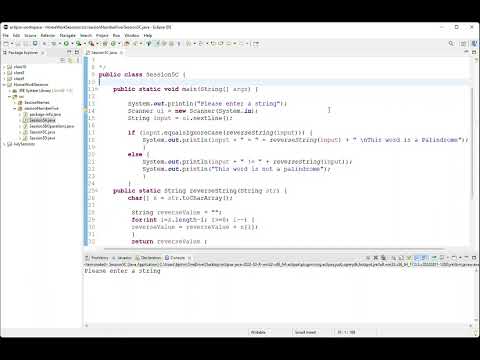Toggle Link with Editor in Package Explorer
This screenshot has width=480, height=360.
click(x=70, y=60)
